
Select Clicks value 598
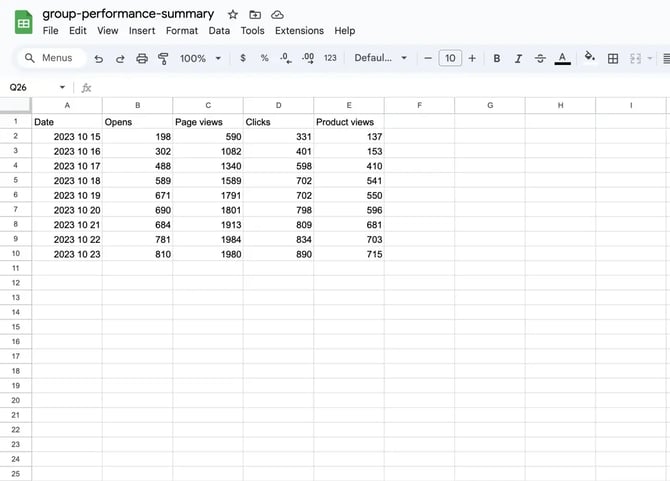[x=279, y=166]
